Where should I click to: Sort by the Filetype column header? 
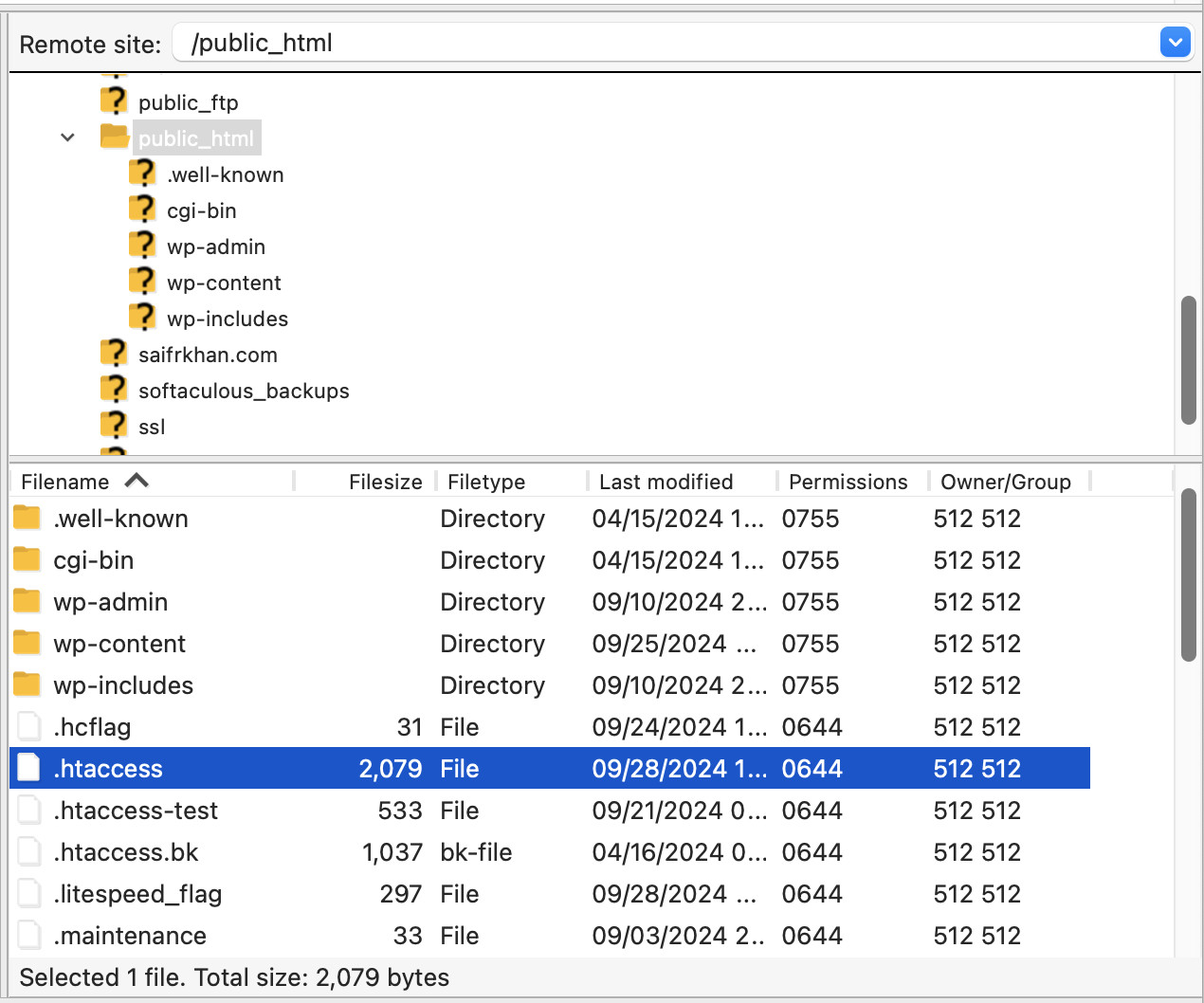click(x=486, y=482)
